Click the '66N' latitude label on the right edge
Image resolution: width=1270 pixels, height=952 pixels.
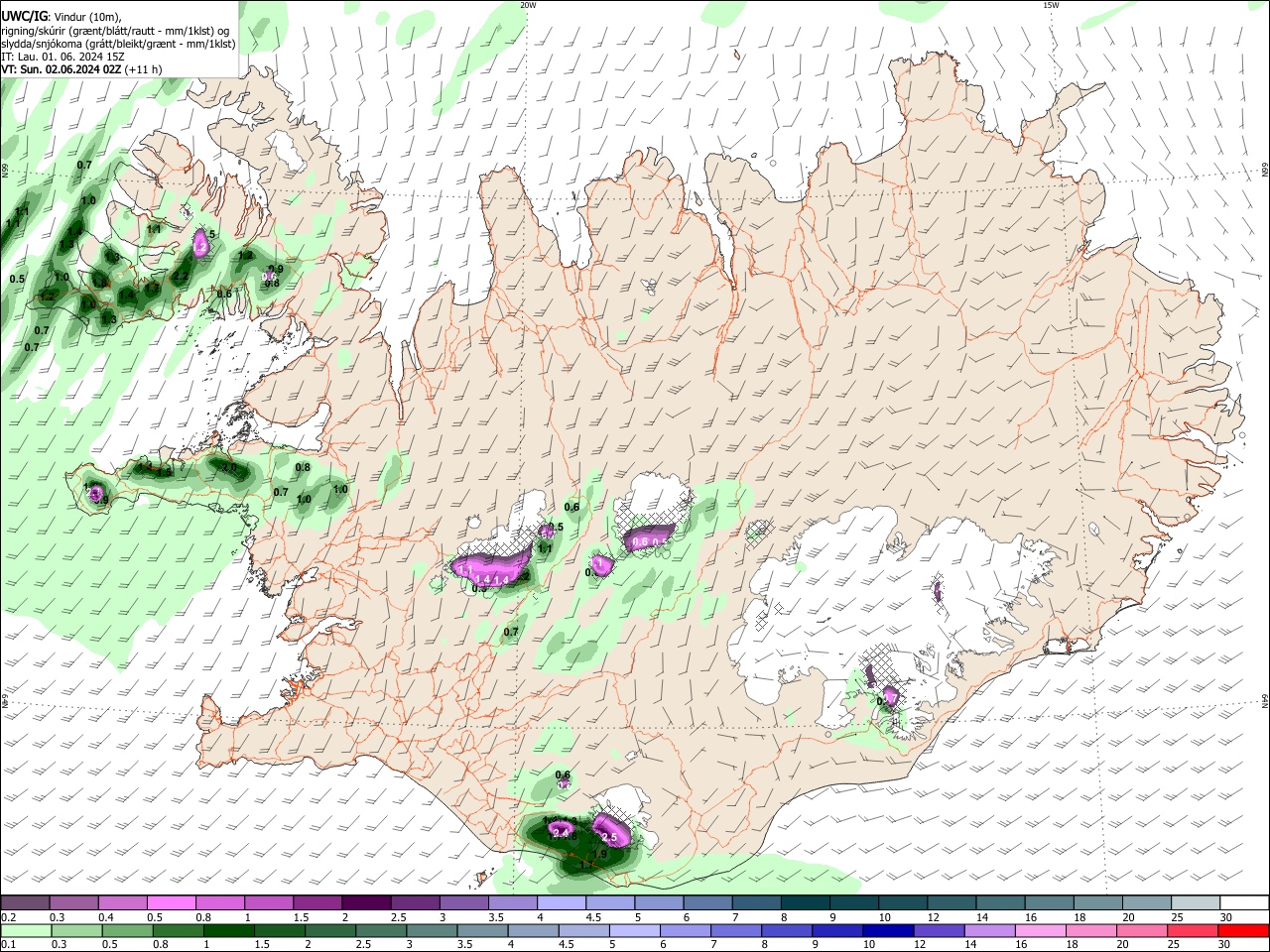[1265, 171]
